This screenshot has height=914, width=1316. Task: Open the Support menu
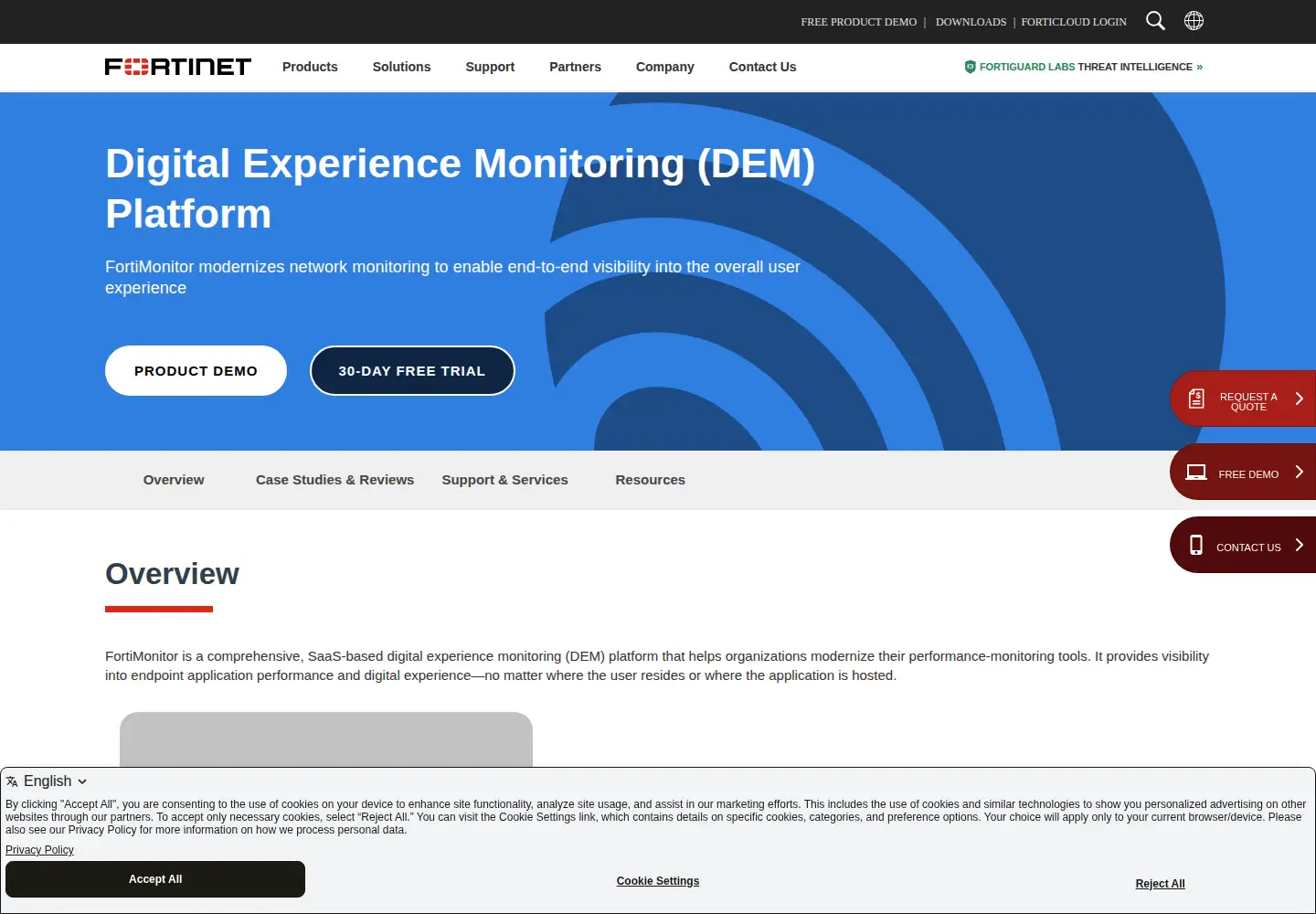click(490, 67)
